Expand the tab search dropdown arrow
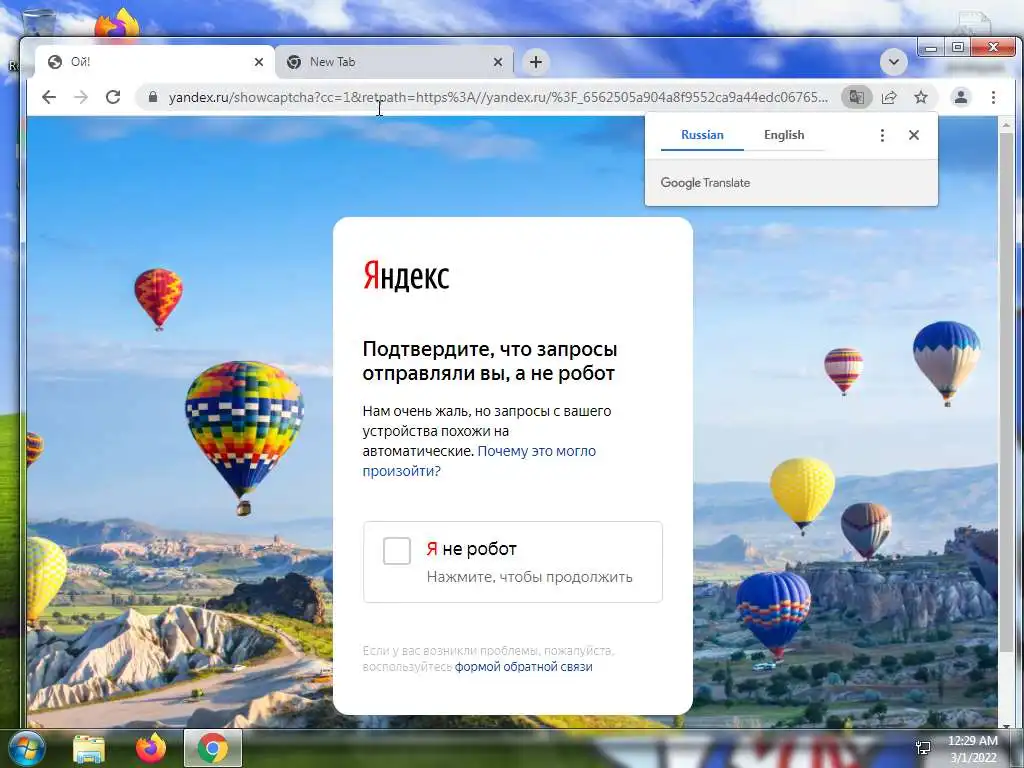This screenshot has width=1024, height=768. (893, 62)
